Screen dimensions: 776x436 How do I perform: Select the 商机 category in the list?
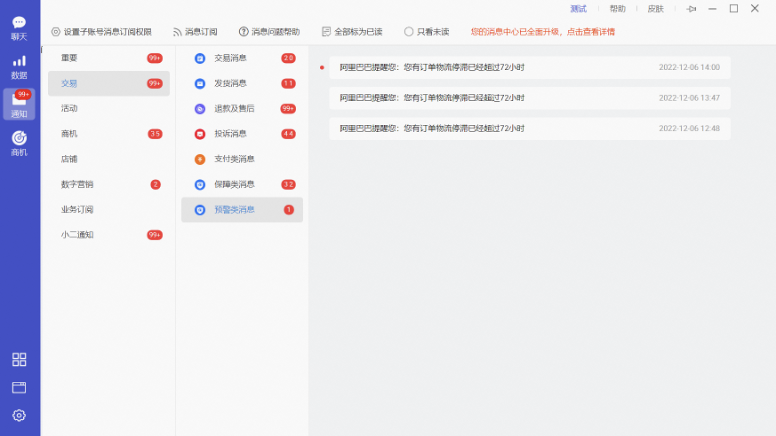(x=109, y=134)
